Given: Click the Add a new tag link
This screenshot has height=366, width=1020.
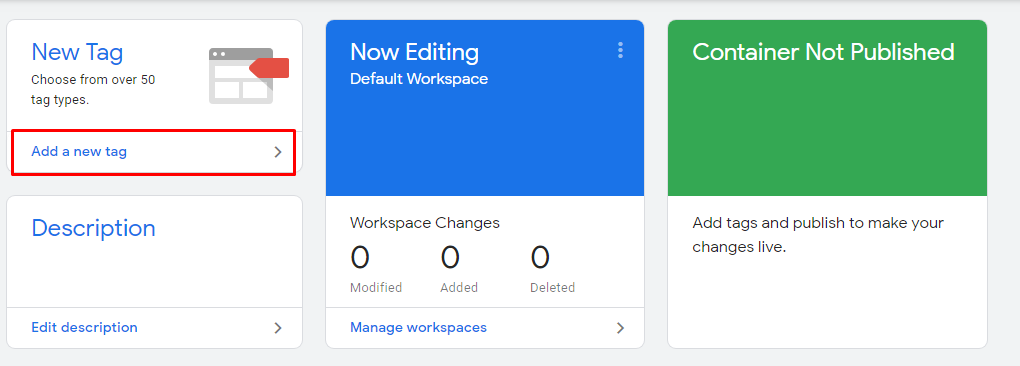Looking at the screenshot, I should tap(79, 151).
